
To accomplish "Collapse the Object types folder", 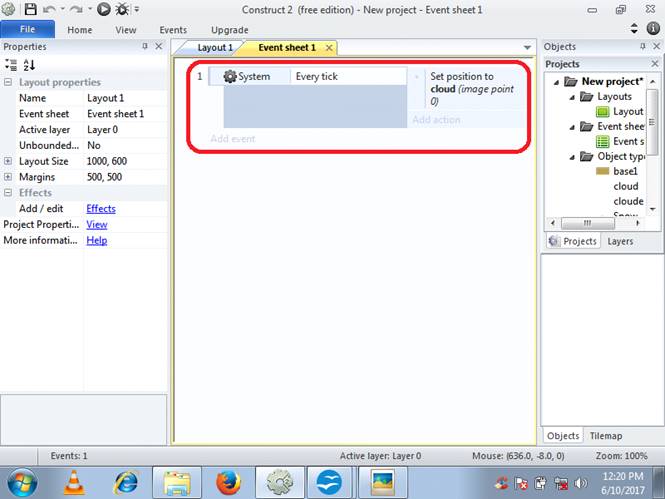I will click(572, 157).
